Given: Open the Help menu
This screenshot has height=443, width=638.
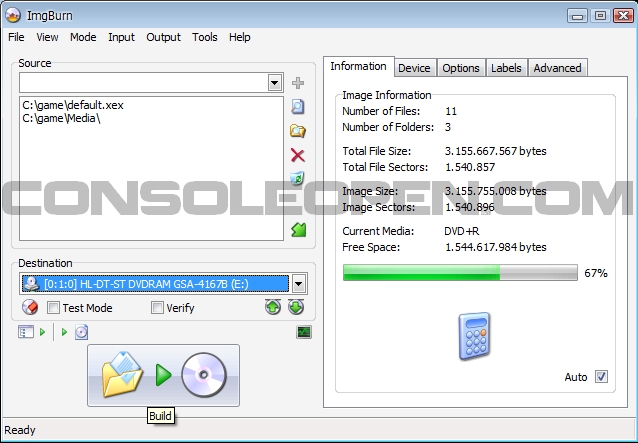Looking at the screenshot, I should (240, 37).
